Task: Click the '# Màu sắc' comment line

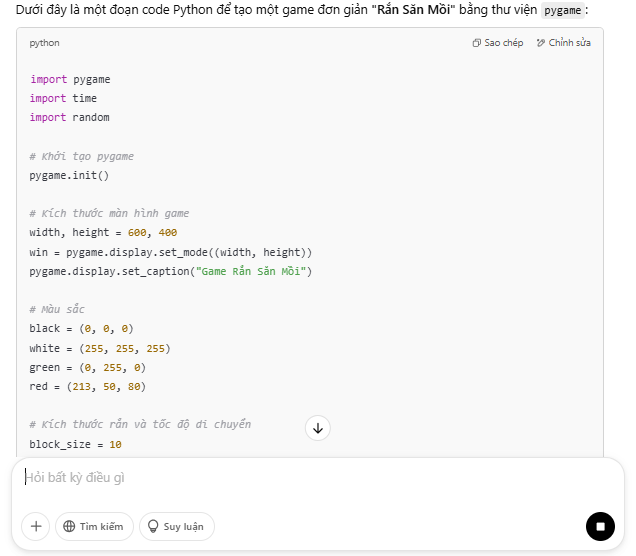Action: (57, 309)
